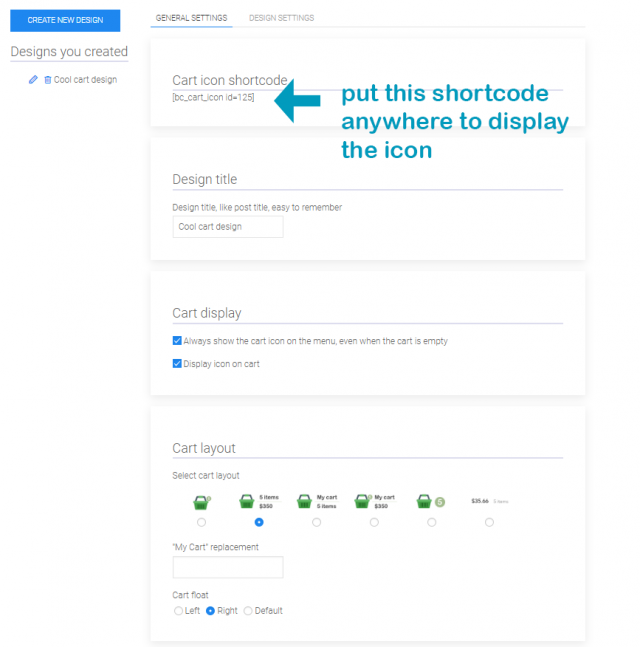Image resolution: width=640 pixels, height=647 pixels.
Task: Click the plain basket layout icon
Action: click(x=201, y=502)
